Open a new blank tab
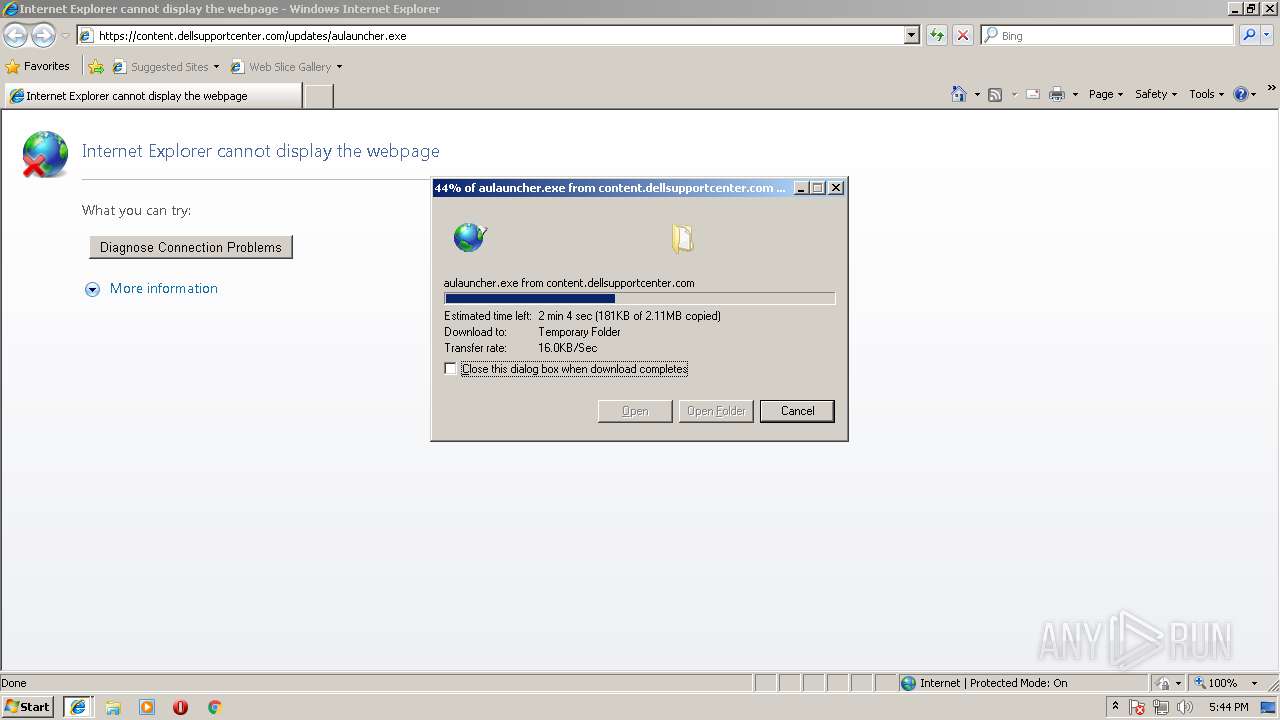Screen dimensions: 1280x720 tap(318, 96)
